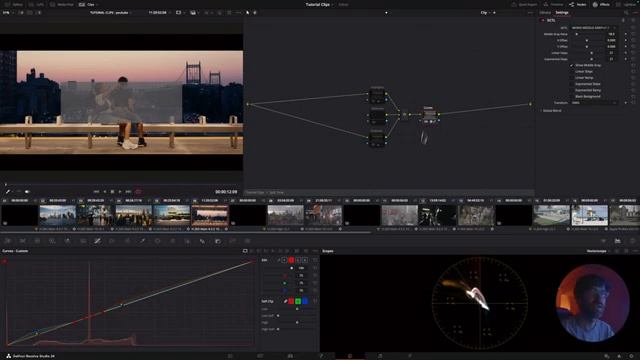
Task: Open the Qualifier eyedropper palette
Action: point(142,241)
